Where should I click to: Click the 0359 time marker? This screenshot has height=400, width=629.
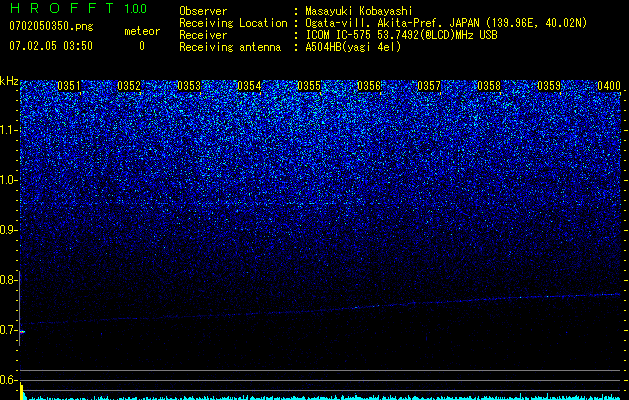click(549, 86)
